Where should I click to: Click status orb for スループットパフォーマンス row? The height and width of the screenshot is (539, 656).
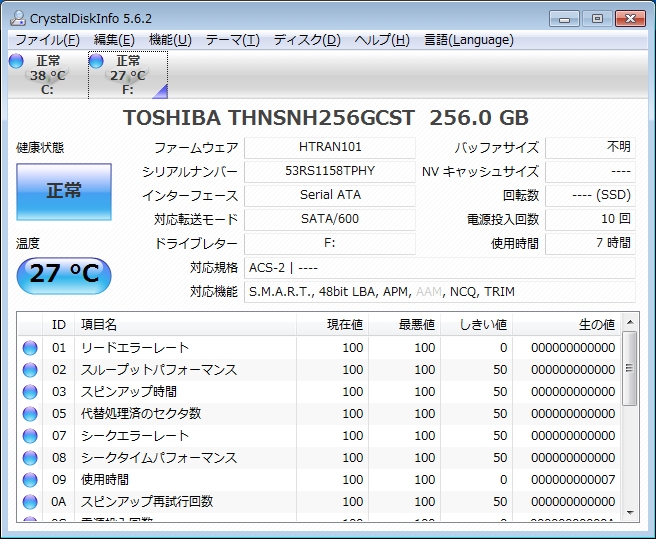coord(30,370)
